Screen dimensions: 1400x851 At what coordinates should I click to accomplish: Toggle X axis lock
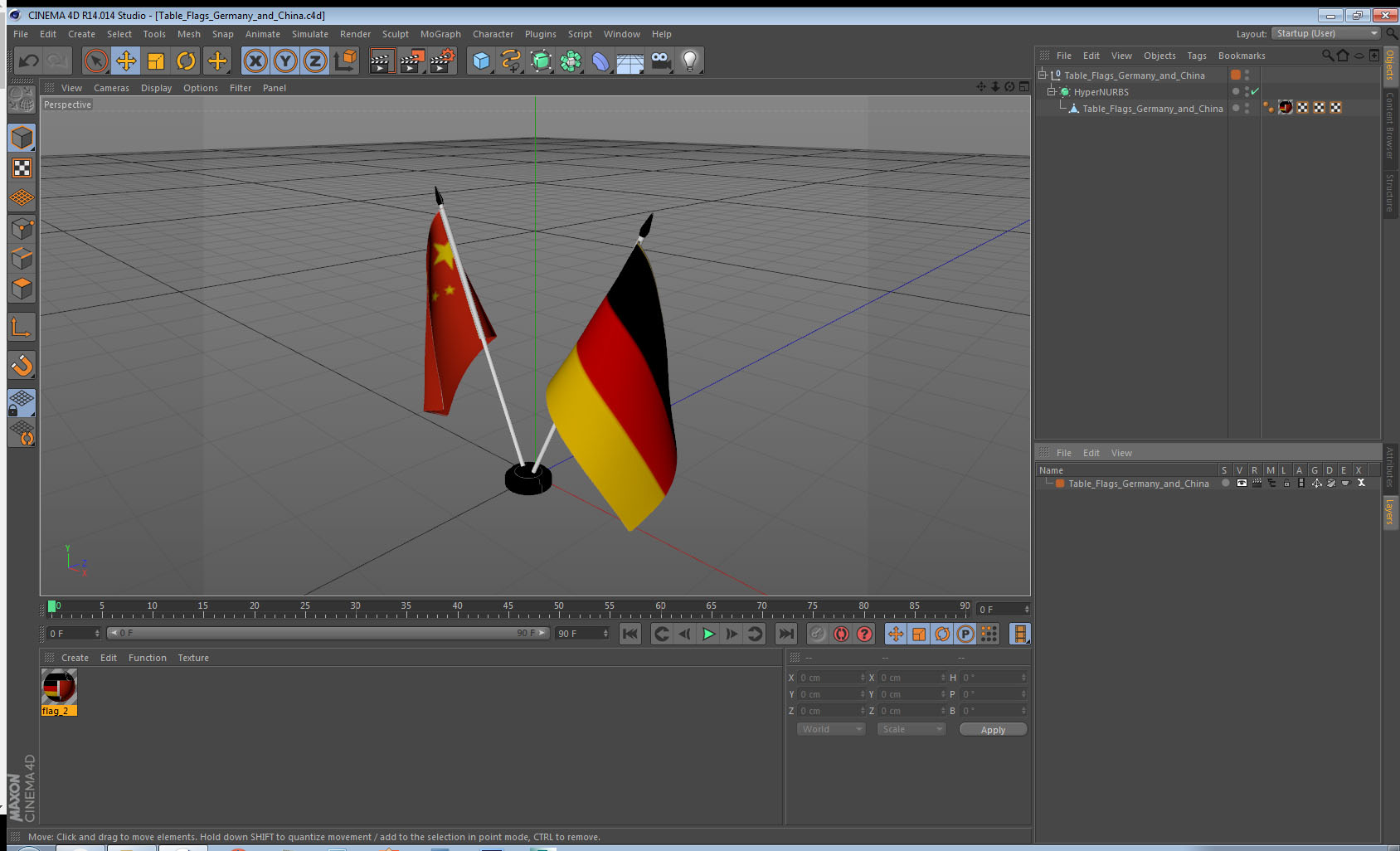(x=255, y=61)
